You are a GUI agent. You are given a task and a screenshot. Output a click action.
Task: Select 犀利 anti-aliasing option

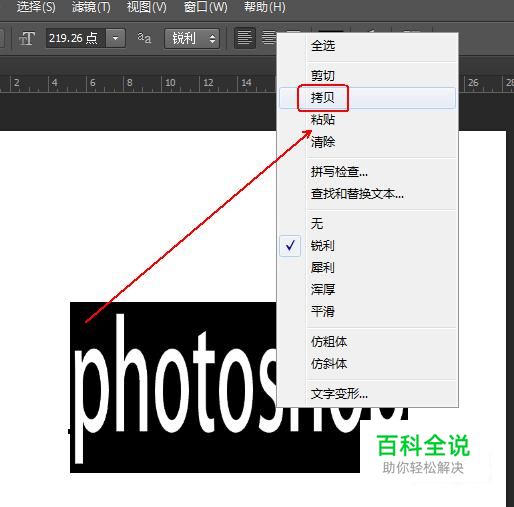point(367,268)
